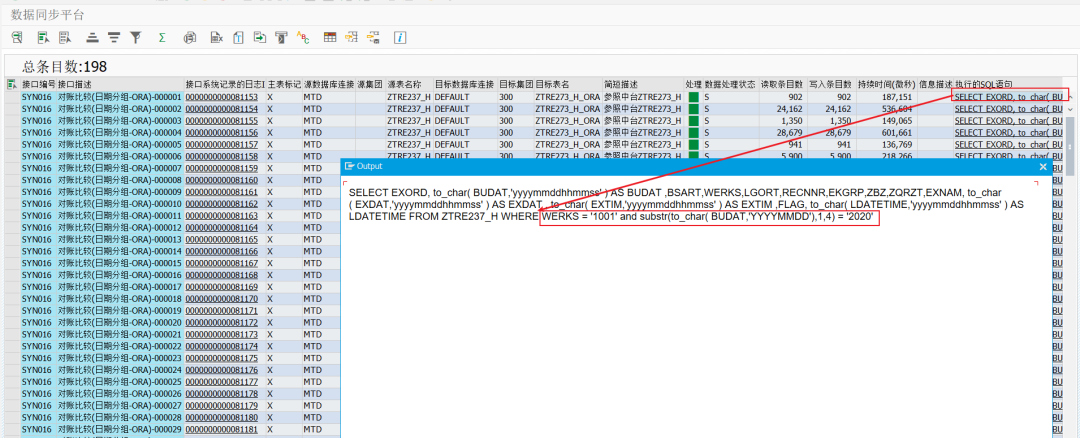Open log number 000000000081181
The image size is (1080, 438).
coord(222,429)
